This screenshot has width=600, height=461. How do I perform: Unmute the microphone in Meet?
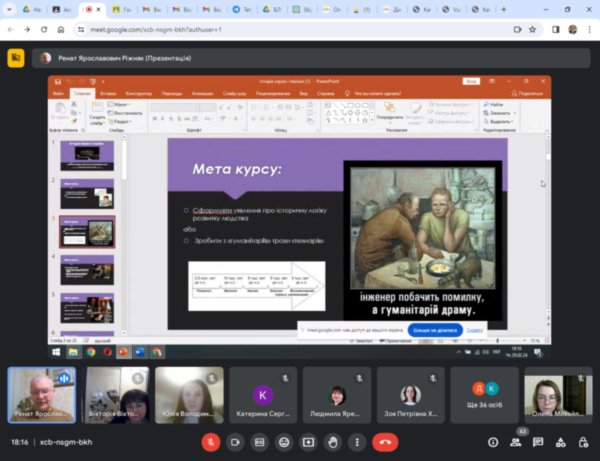[x=211, y=441]
